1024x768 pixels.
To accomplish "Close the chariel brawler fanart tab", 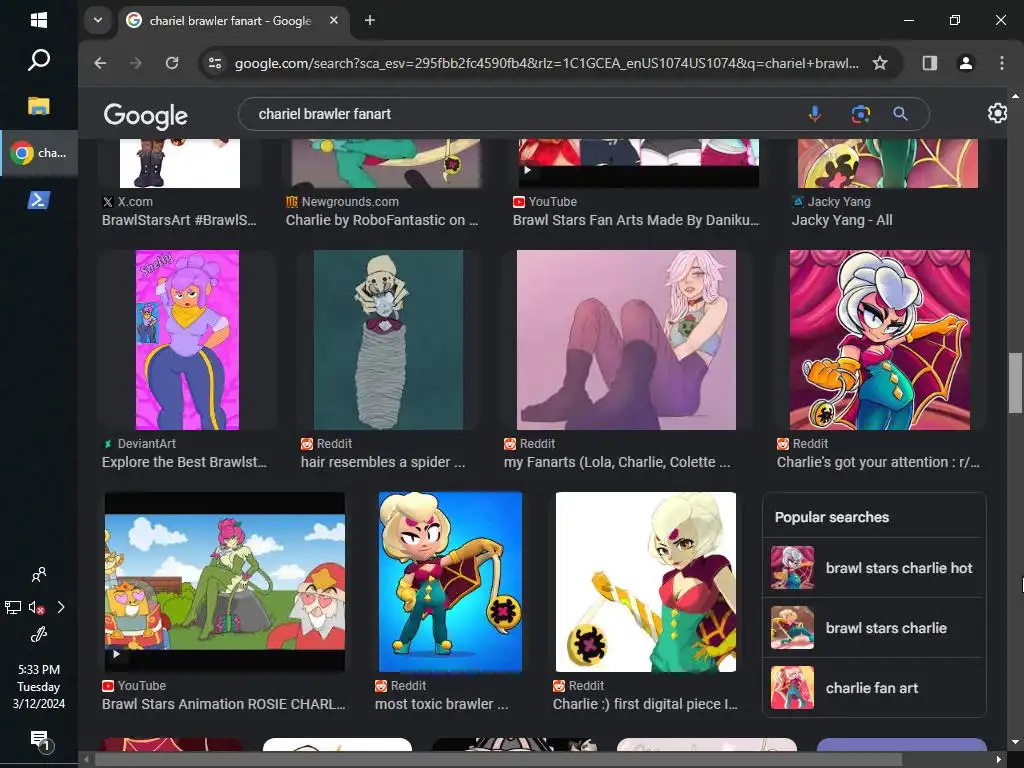I will pos(334,20).
